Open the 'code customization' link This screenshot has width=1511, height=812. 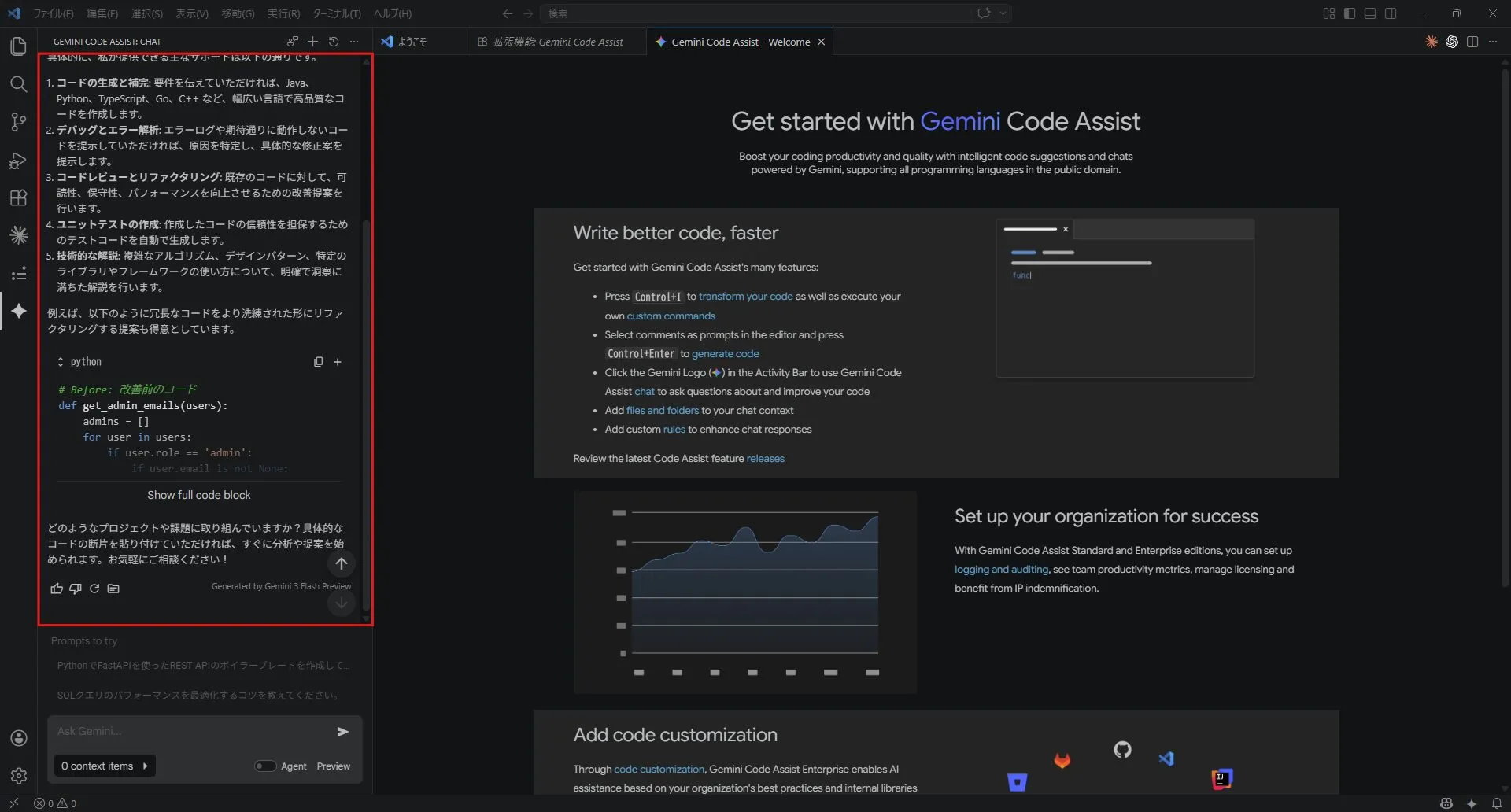[x=659, y=770]
